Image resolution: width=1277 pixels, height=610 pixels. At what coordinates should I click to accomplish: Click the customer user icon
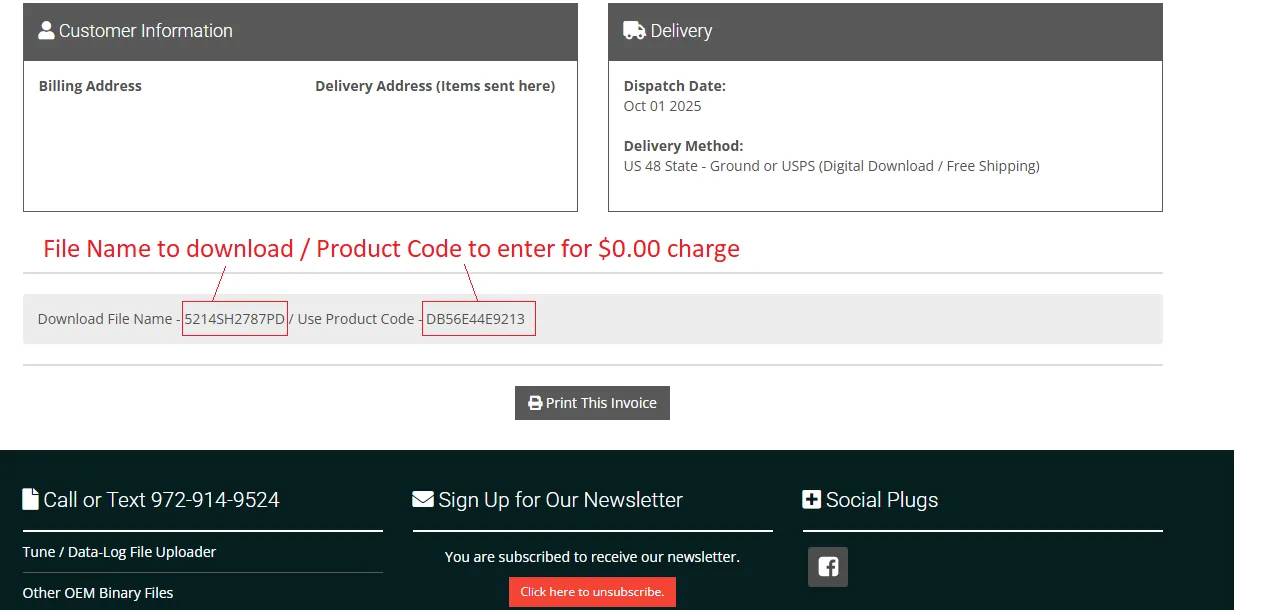tap(46, 30)
